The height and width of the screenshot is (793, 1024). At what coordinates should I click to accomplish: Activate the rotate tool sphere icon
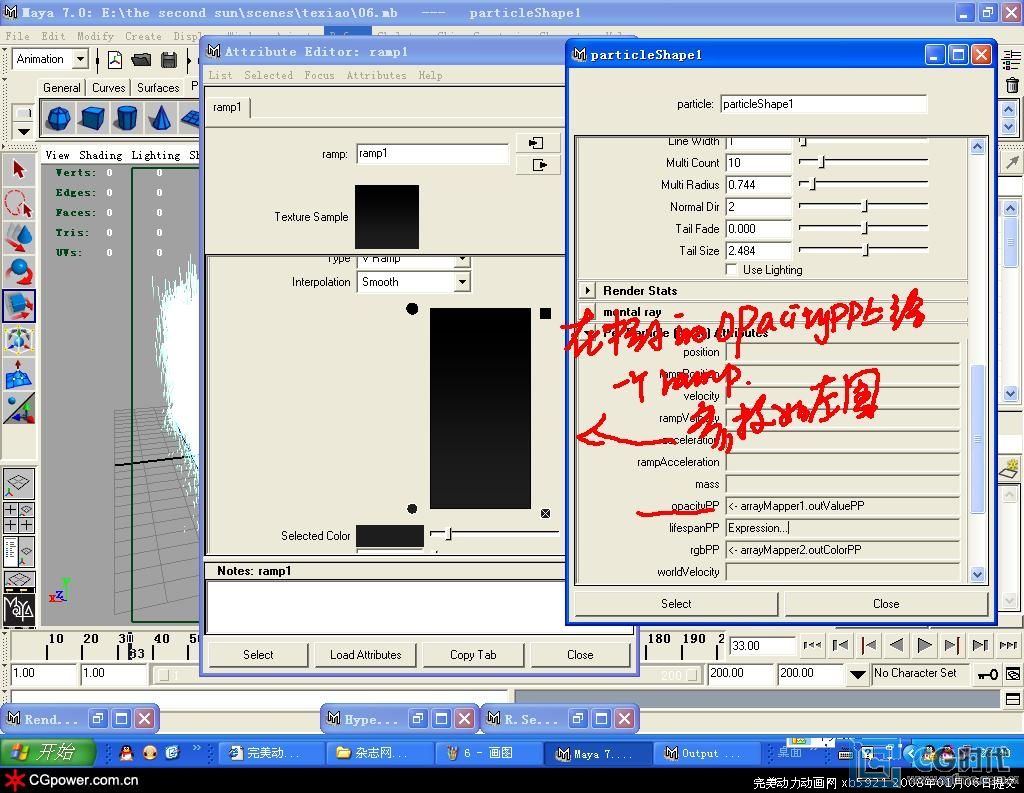click(x=18, y=272)
